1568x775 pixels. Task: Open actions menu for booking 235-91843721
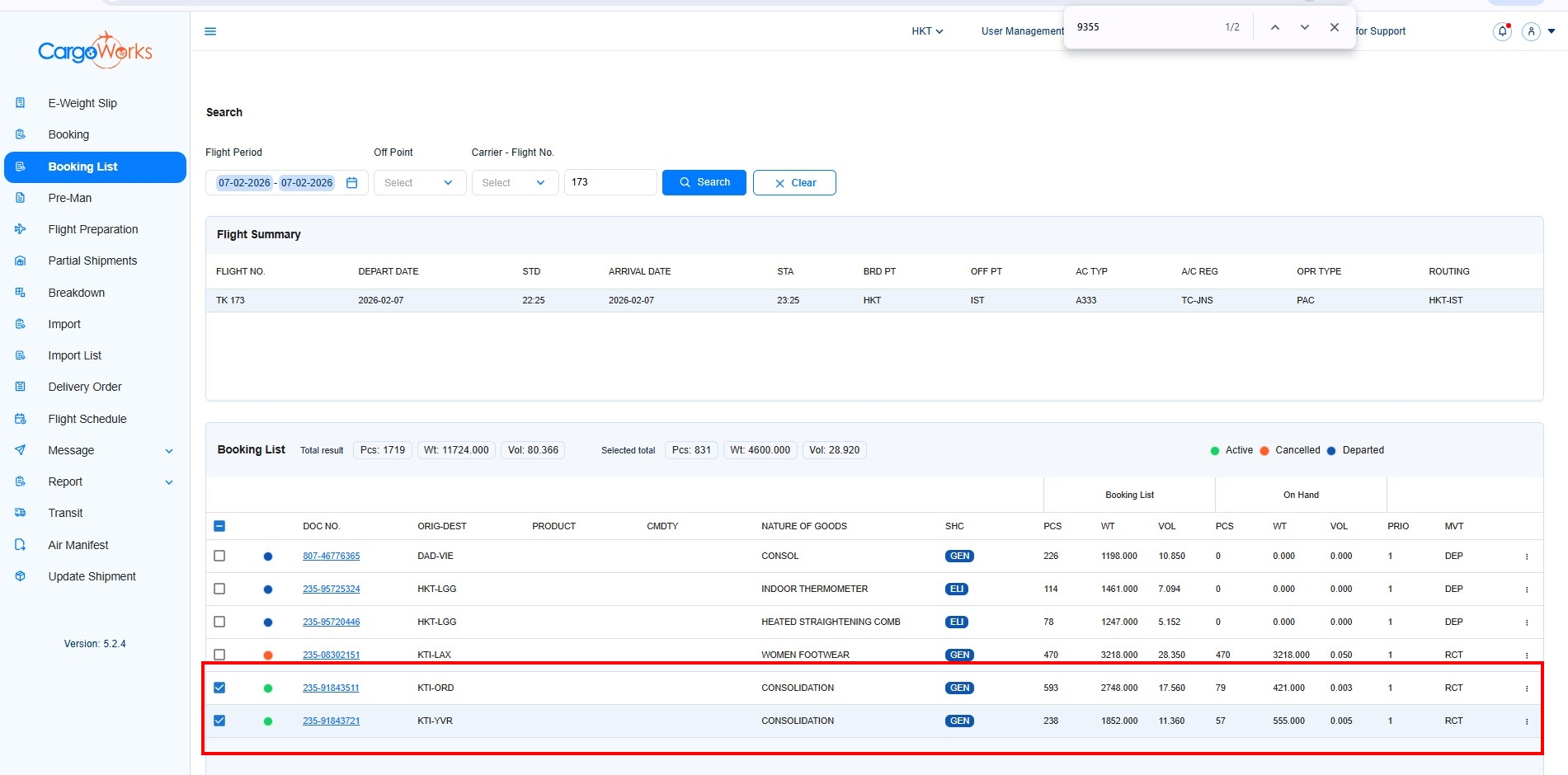(1526, 721)
